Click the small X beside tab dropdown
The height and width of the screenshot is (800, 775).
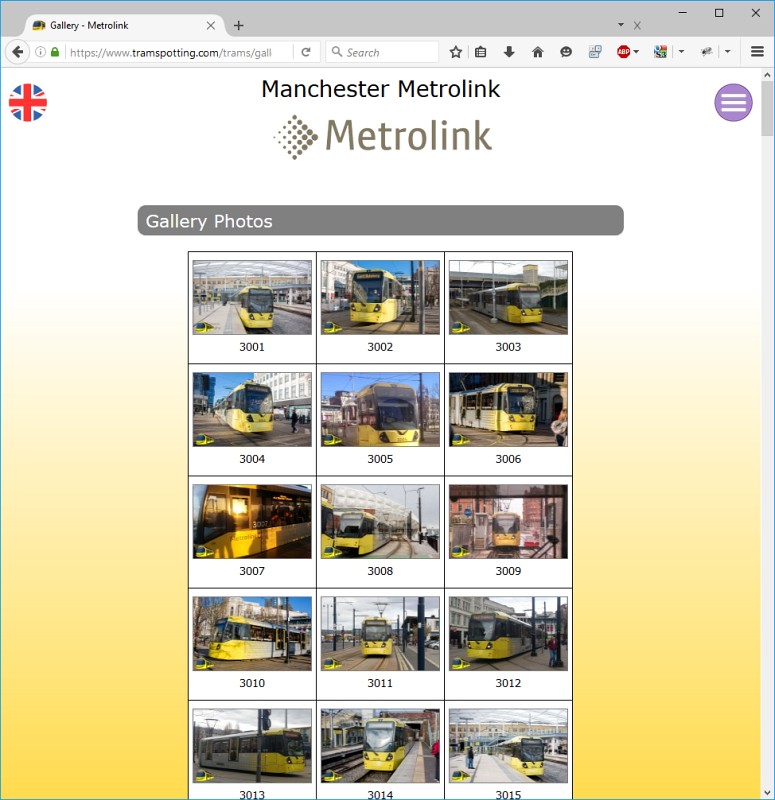637,26
